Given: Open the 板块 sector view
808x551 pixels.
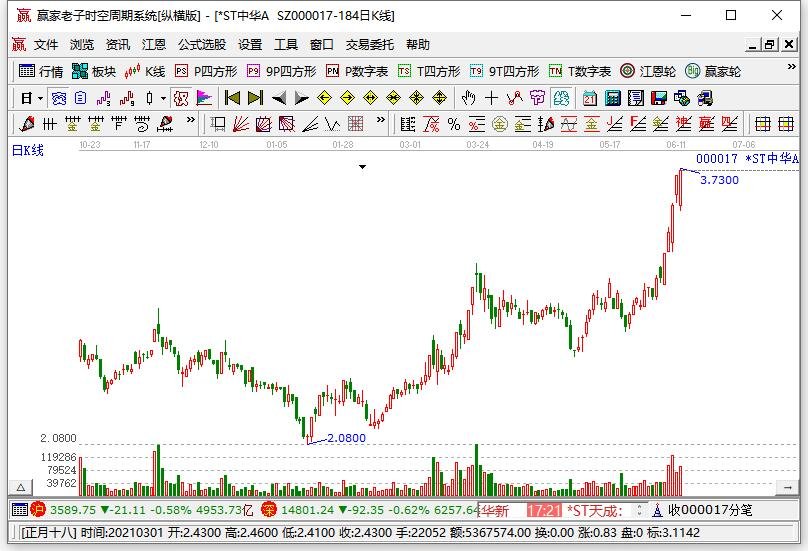Looking at the screenshot, I should pyautogui.click(x=94, y=71).
